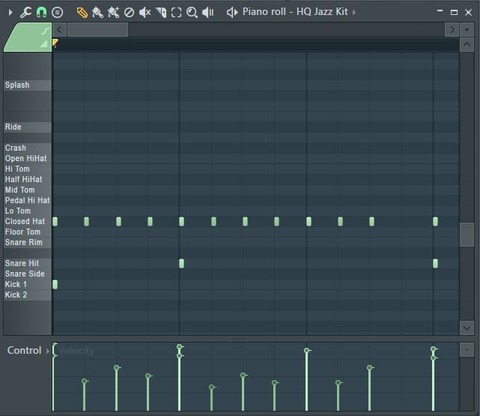Viewport: 480px width, 416px height.
Task: Preview the Crash drum key
Action: 28,148
